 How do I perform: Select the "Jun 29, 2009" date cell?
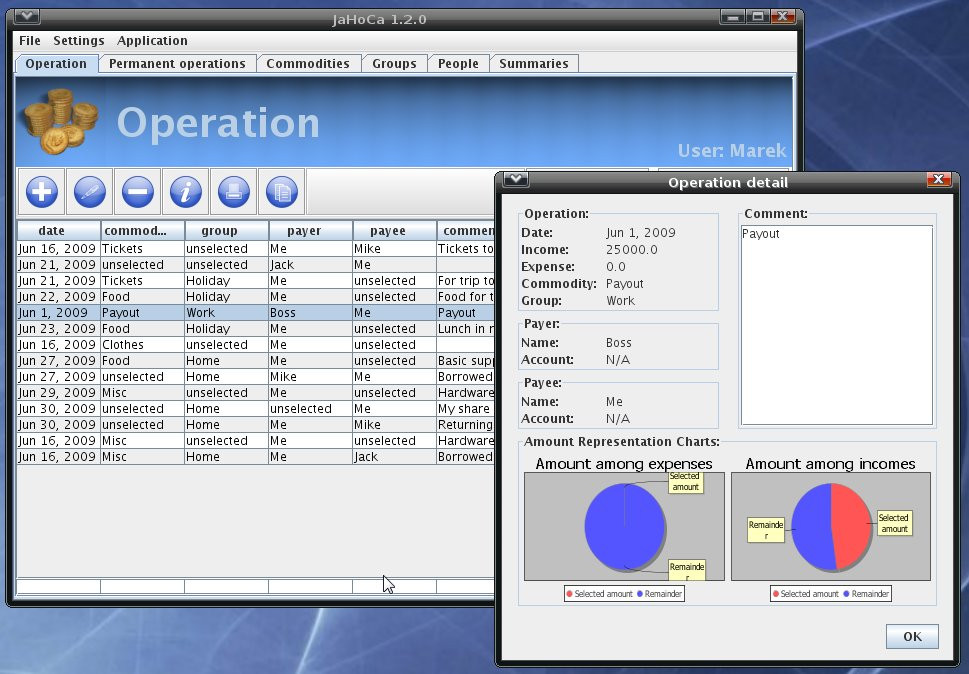click(x=57, y=393)
